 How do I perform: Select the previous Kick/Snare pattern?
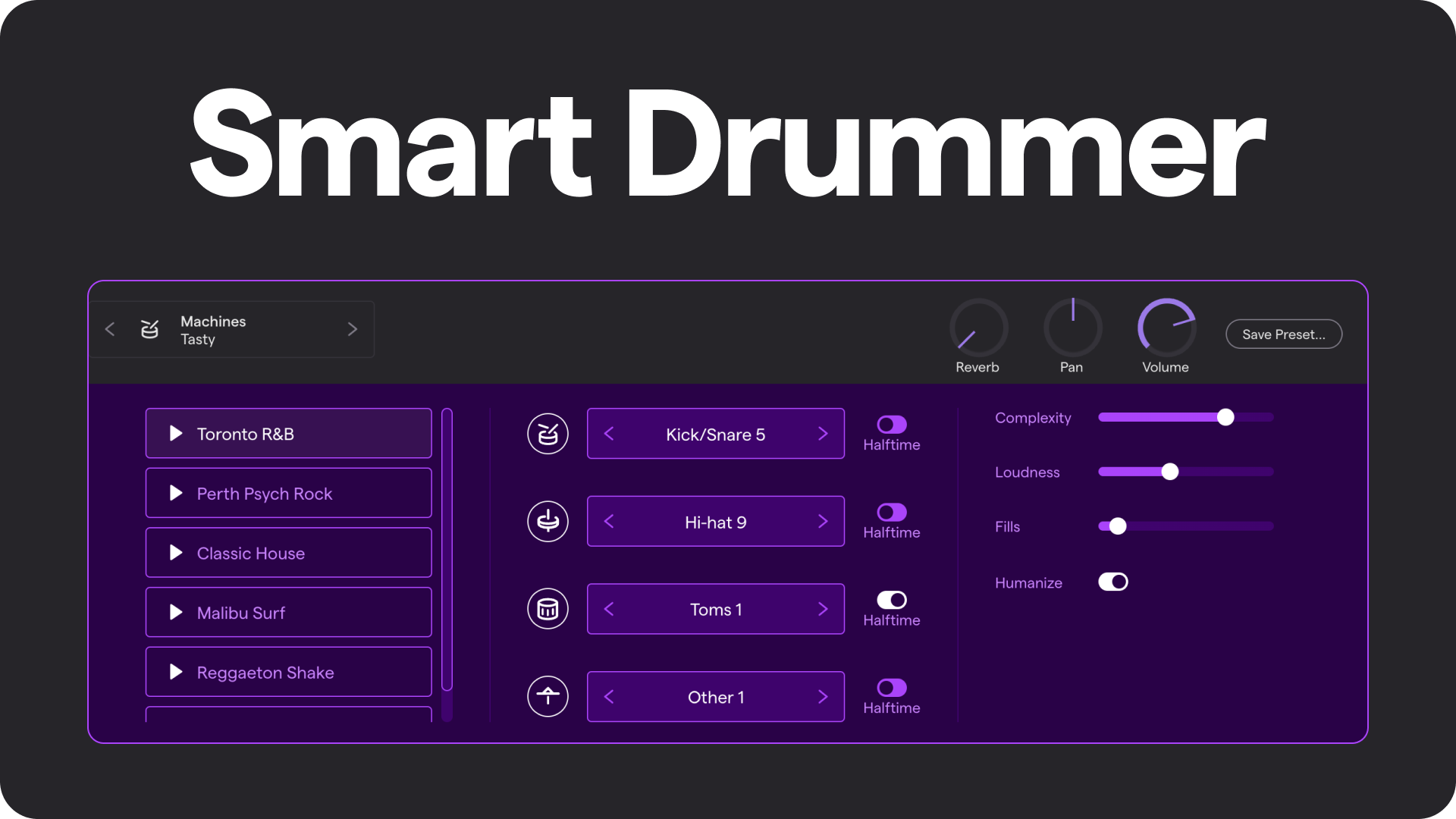(609, 433)
